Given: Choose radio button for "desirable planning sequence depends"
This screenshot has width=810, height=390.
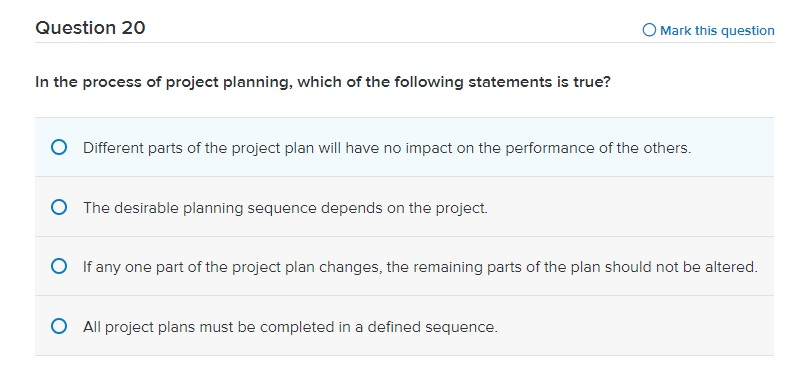Looking at the screenshot, I should tap(59, 208).
